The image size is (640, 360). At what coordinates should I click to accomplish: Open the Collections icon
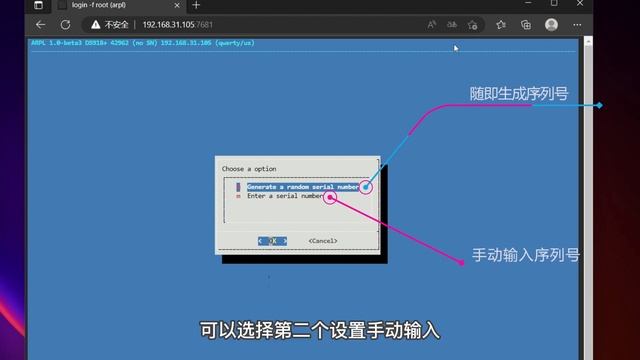tap(526, 25)
